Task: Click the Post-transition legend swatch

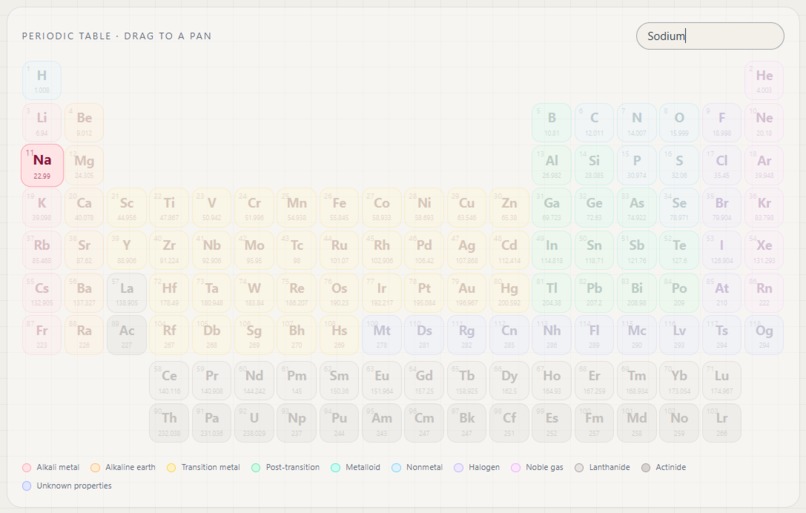Action: 255,467
